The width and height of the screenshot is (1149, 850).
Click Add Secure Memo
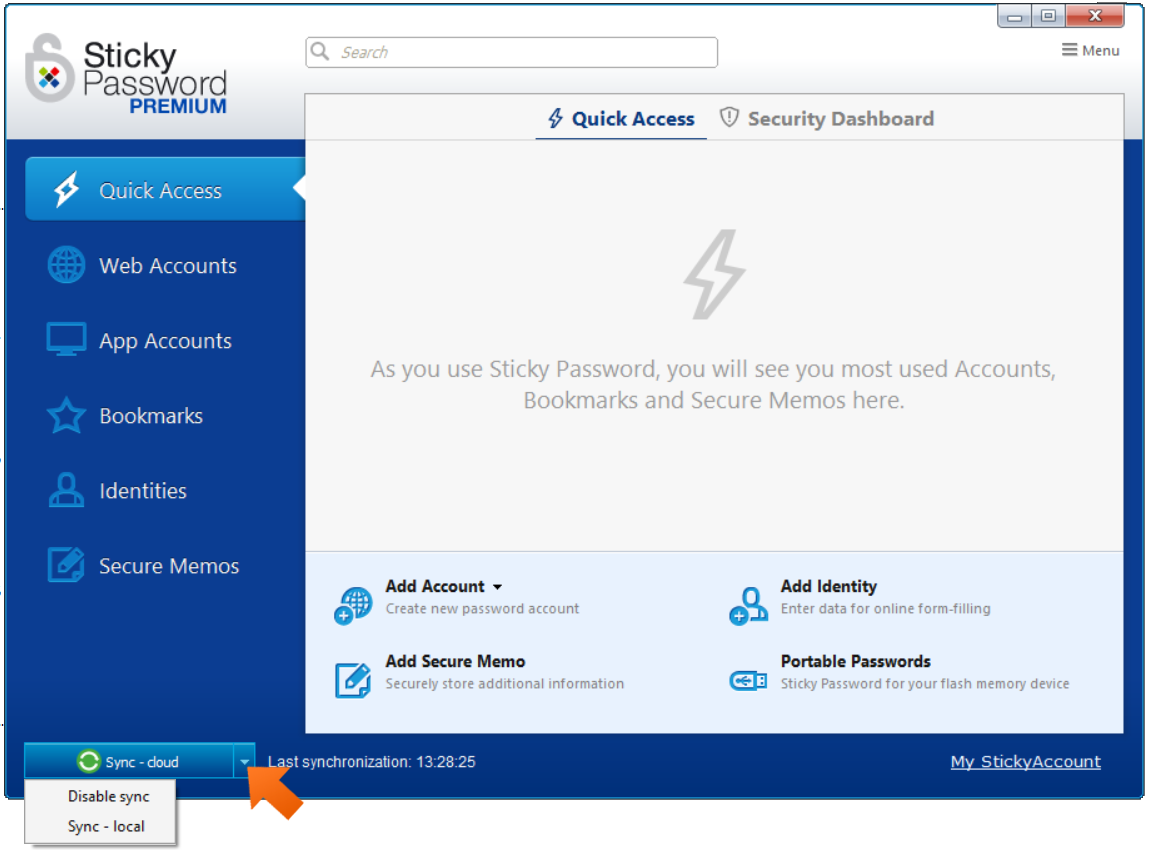pyautogui.click(x=455, y=661)
